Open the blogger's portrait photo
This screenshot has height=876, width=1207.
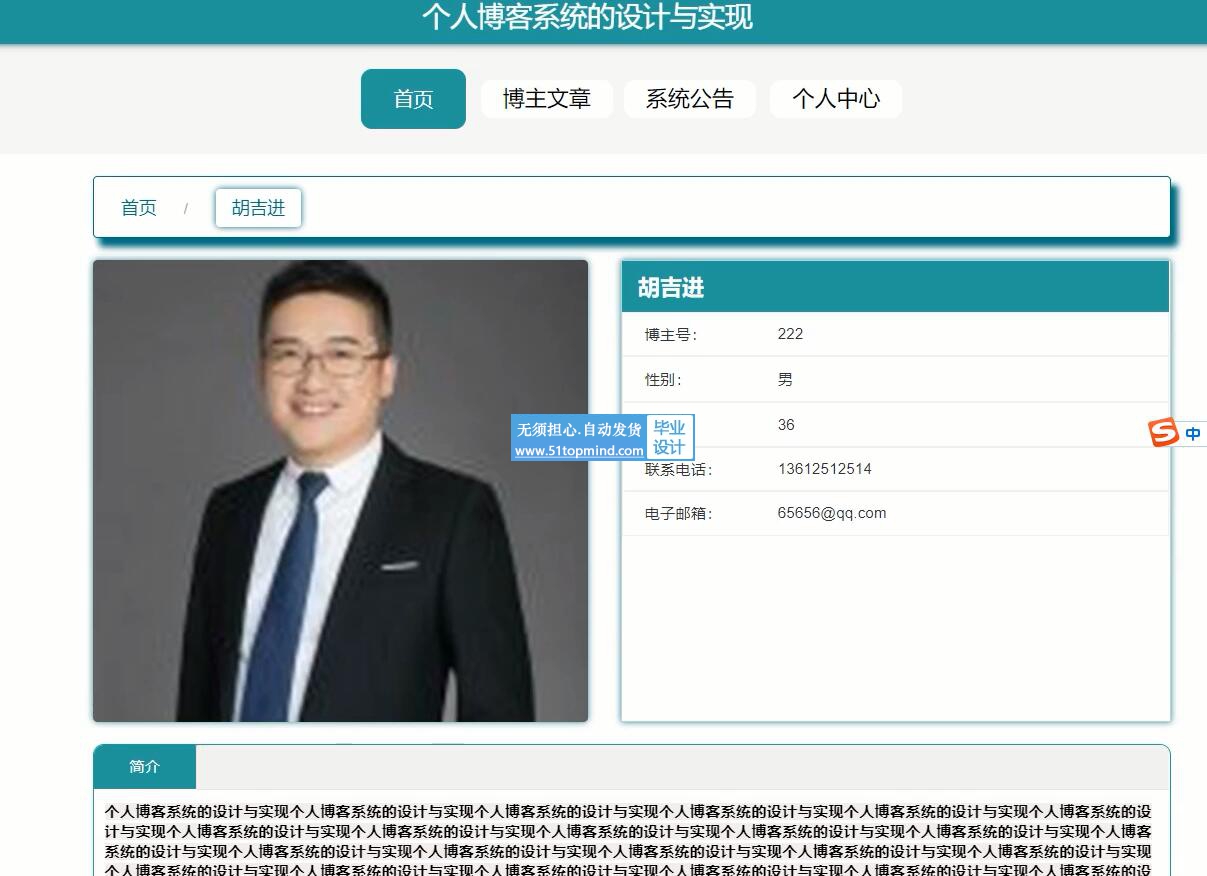pos(341,491)
